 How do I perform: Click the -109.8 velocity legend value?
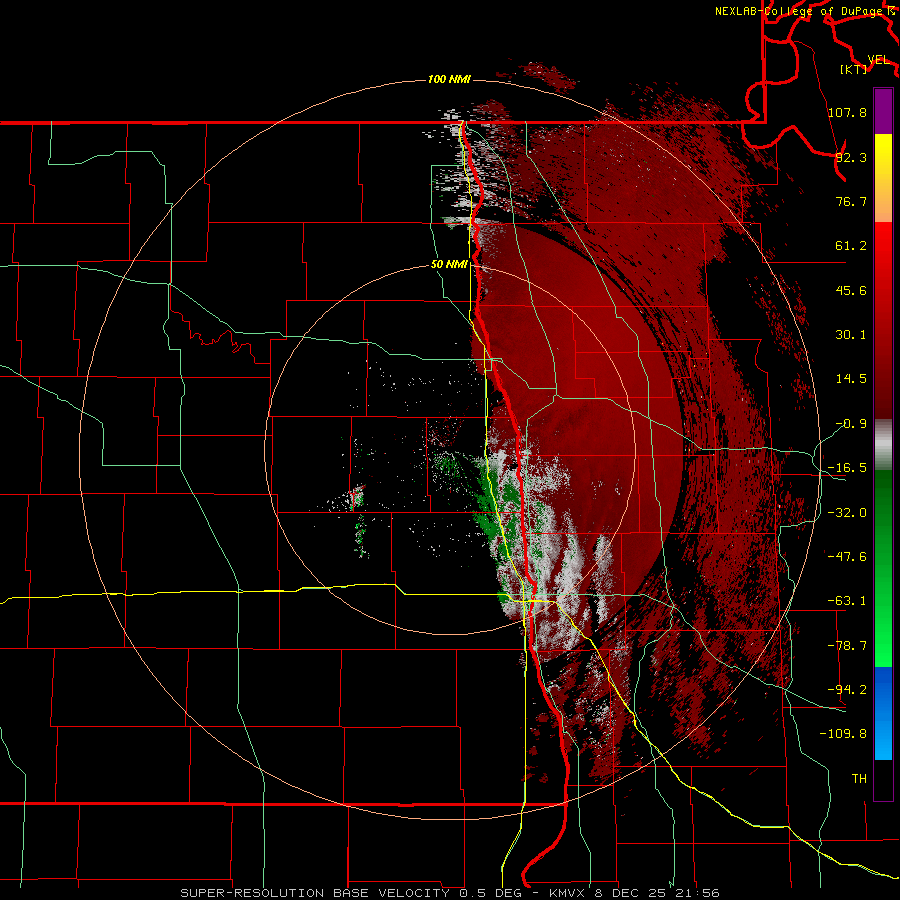843,734
